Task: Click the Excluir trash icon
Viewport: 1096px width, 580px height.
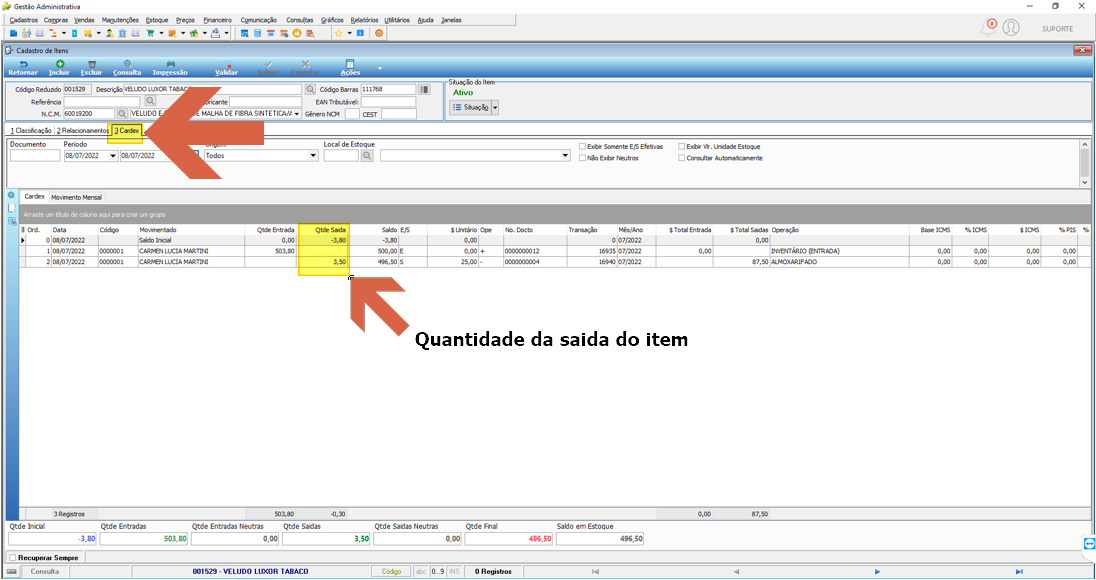Action: tap(92, 64)
